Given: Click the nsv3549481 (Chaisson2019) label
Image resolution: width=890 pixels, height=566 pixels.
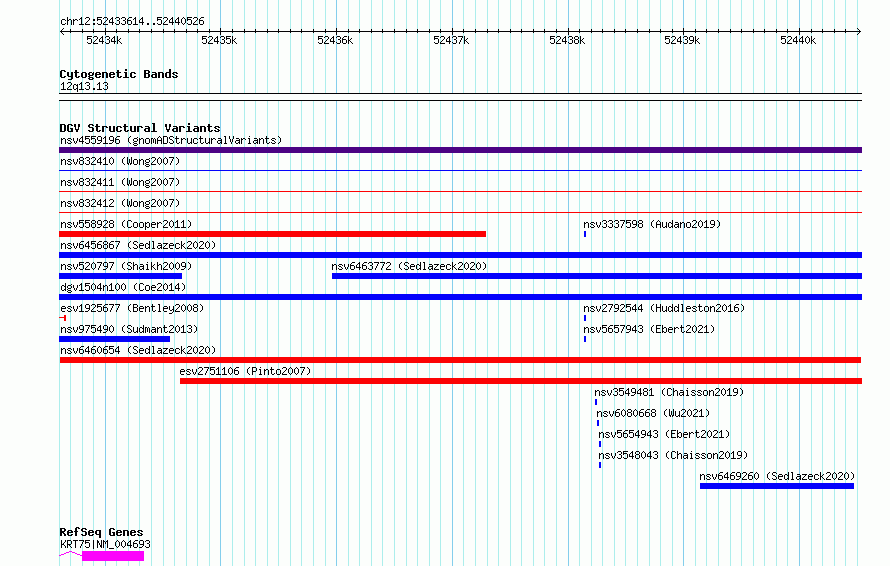Looking at the screenshot, I should (669, 392).
